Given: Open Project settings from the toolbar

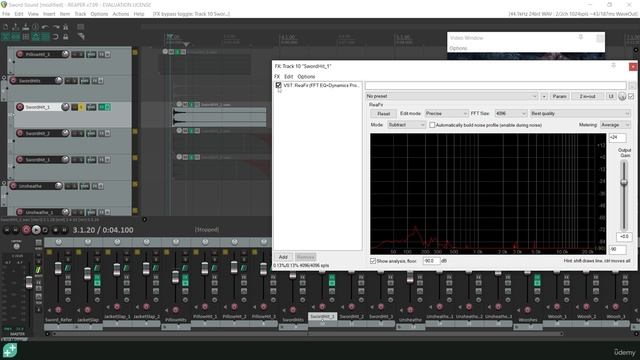Looking at the screenshot, I should click(x=36, y=27).
